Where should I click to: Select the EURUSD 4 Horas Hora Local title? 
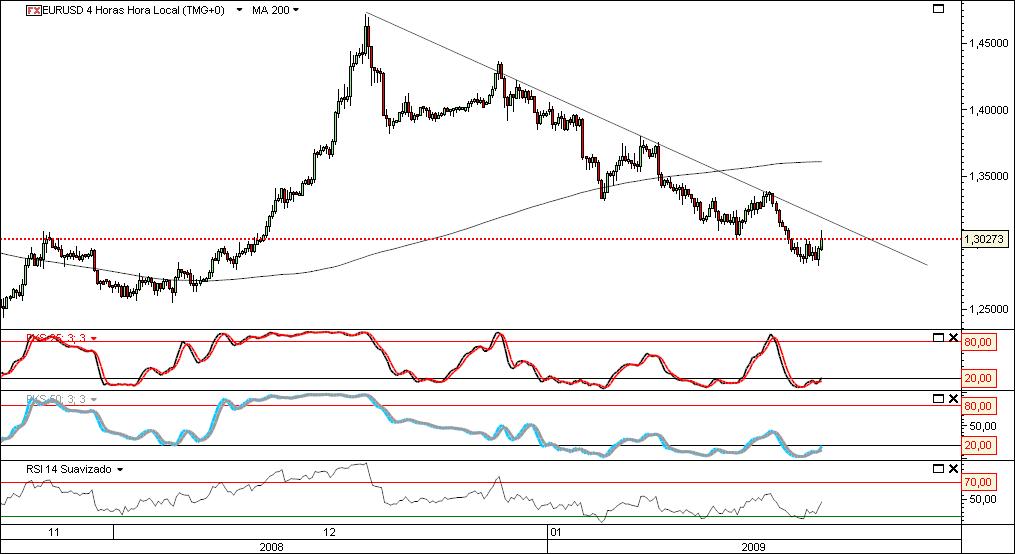coord(133,10)
